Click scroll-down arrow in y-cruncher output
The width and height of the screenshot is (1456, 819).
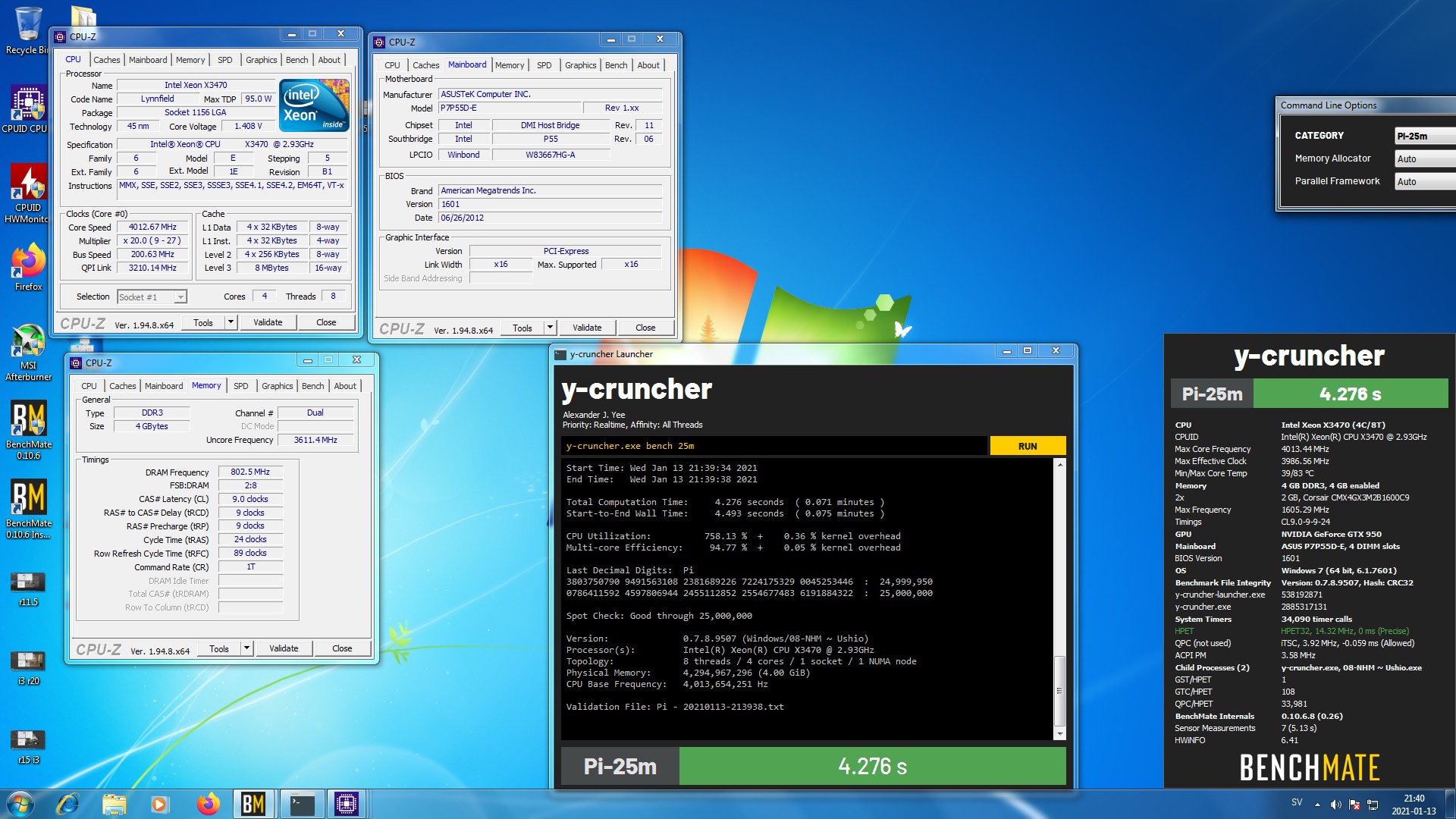1059,733
